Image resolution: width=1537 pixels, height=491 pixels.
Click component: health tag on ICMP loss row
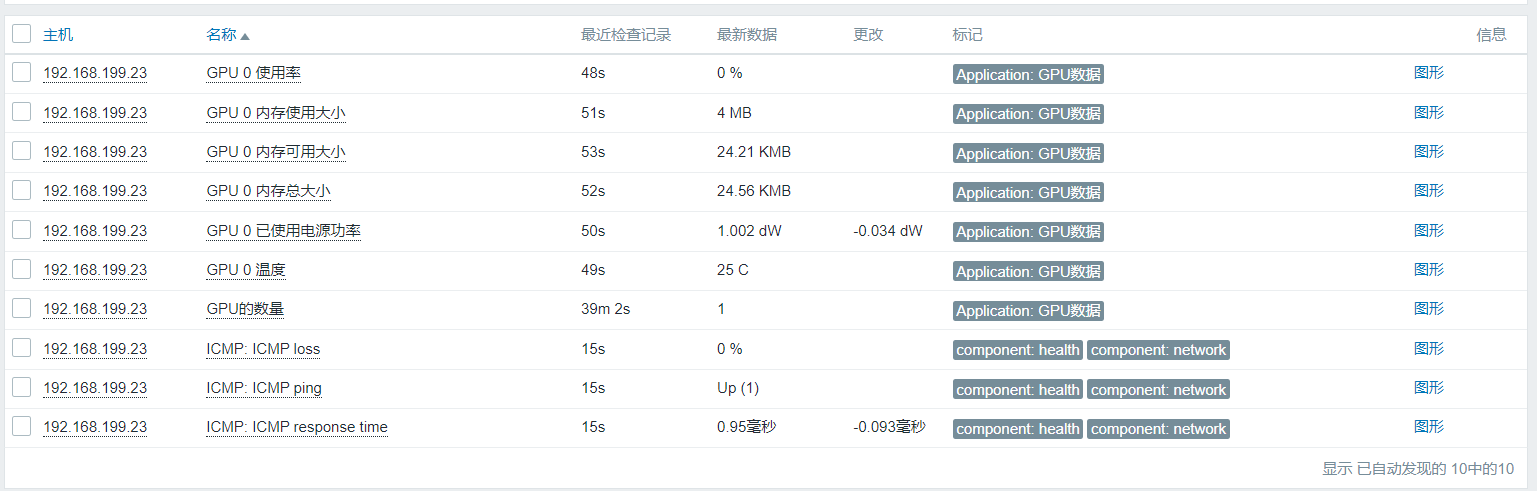tap(1017, 350)
